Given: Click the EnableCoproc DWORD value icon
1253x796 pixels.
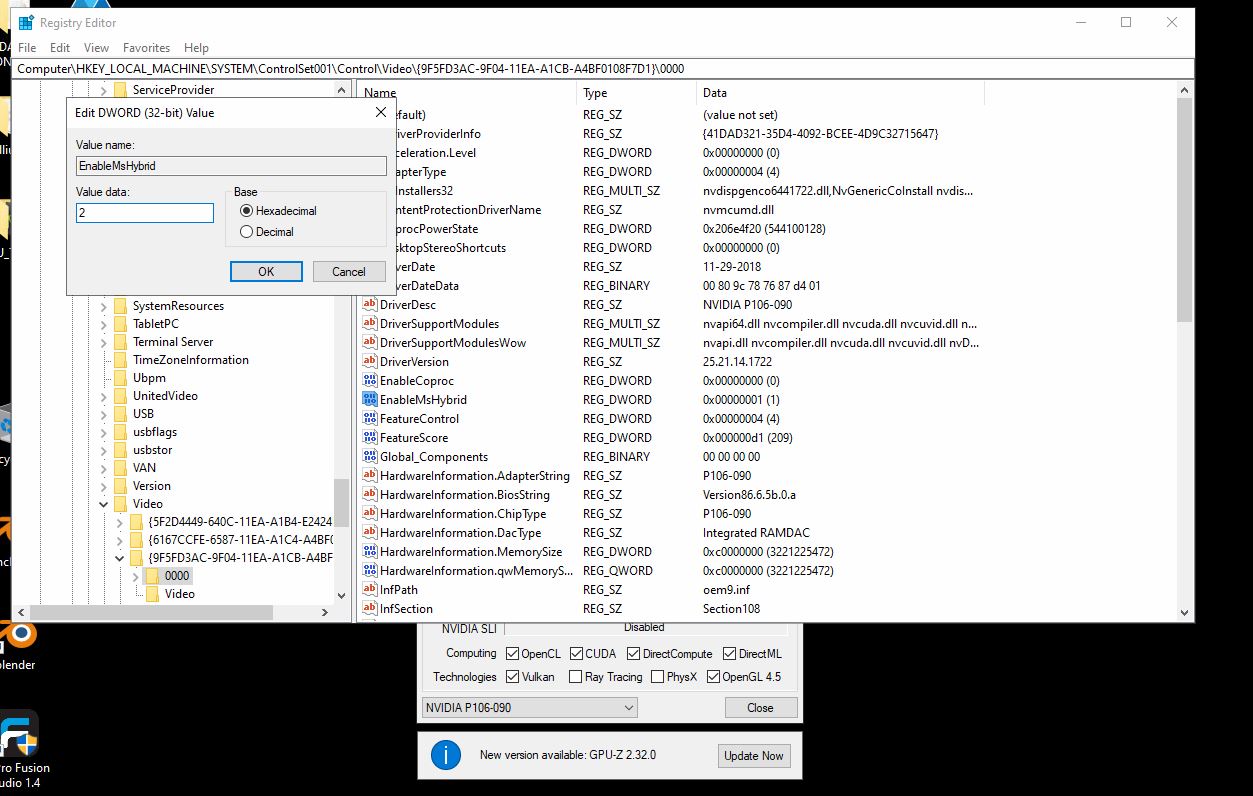Looking at the screenshot, I should click(370, 381).
